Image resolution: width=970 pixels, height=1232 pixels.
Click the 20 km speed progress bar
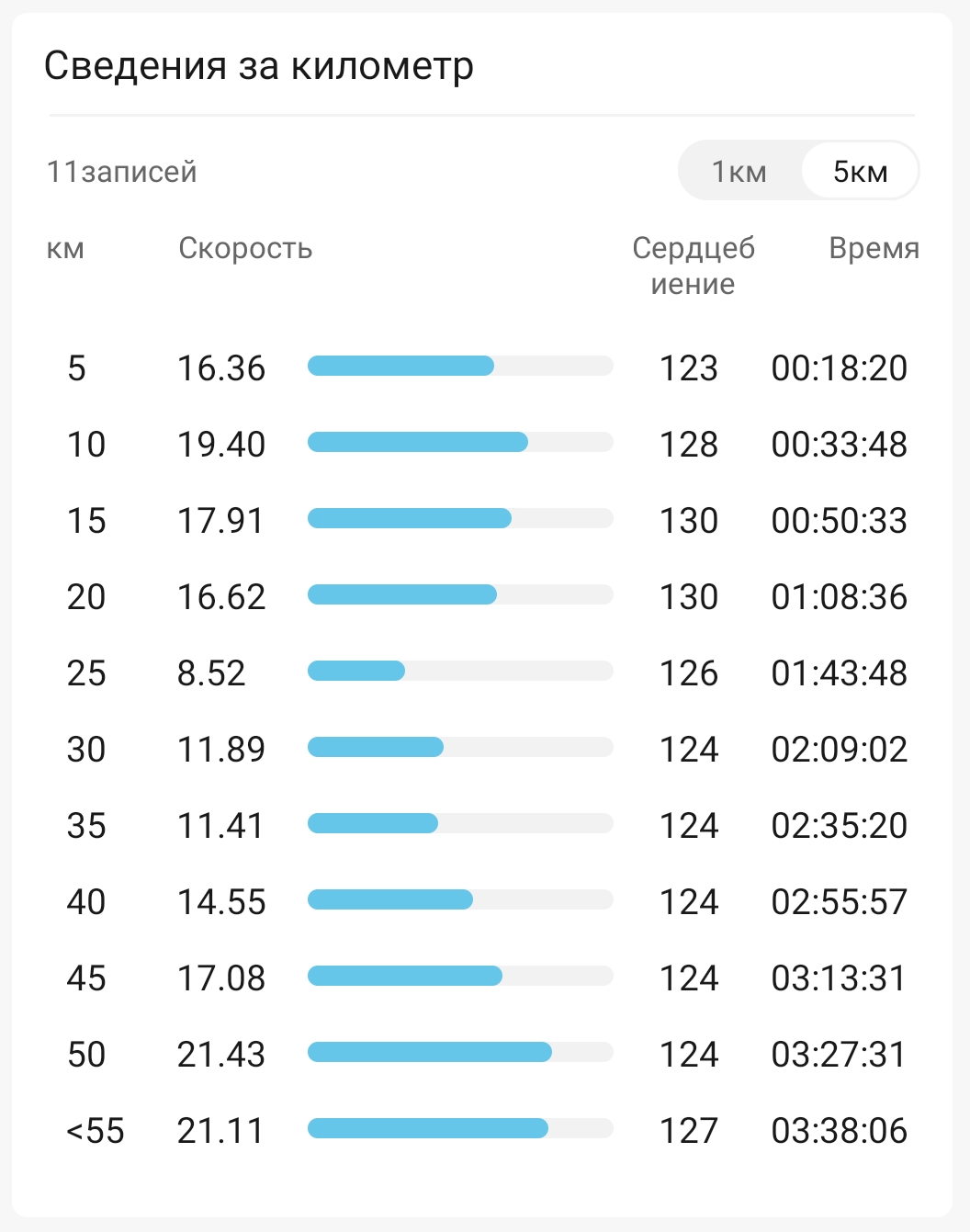(460, 595)
